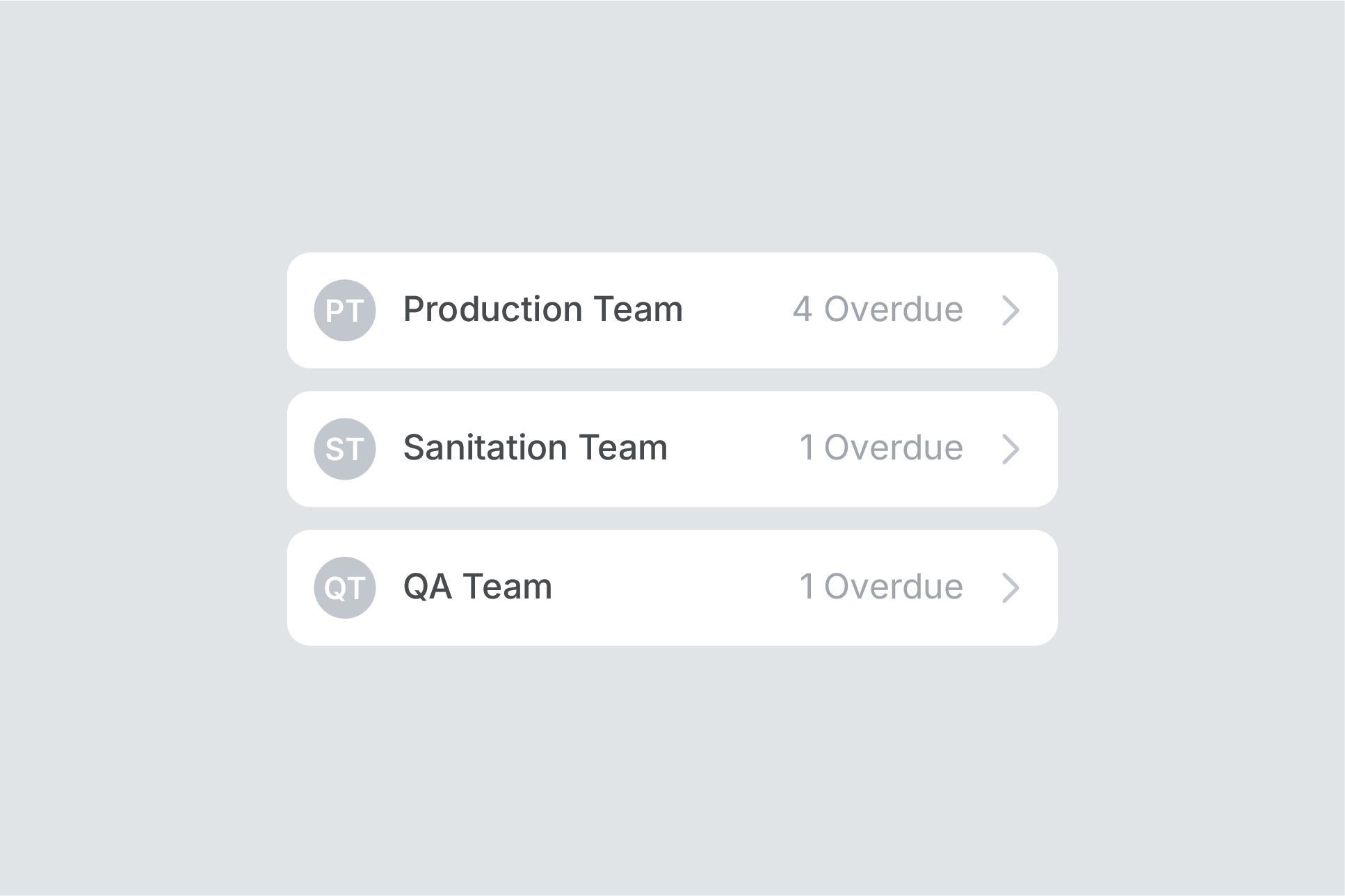The image size is (1345, 896).
Task: Click the ST avatar icon
Action: click(x=345, y=449)
